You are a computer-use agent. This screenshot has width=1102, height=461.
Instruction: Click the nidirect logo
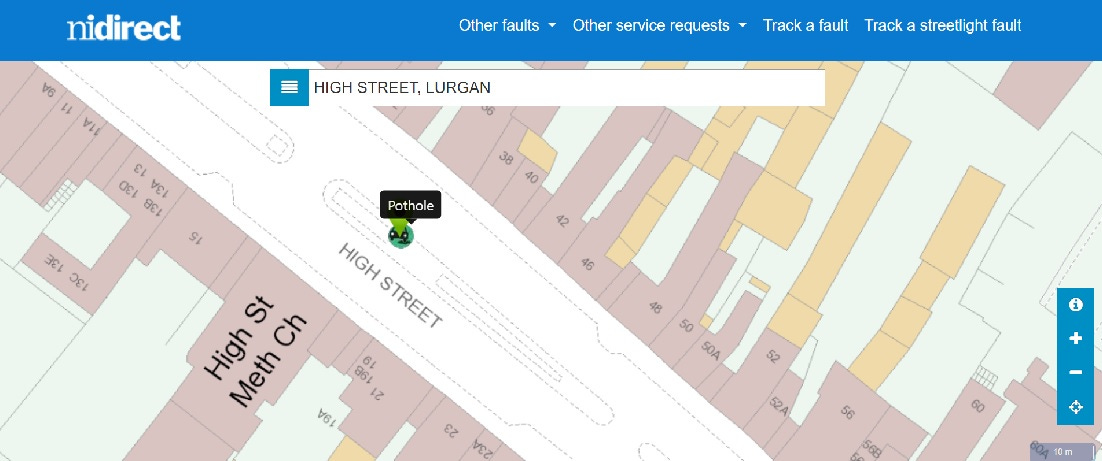point(124,28)
